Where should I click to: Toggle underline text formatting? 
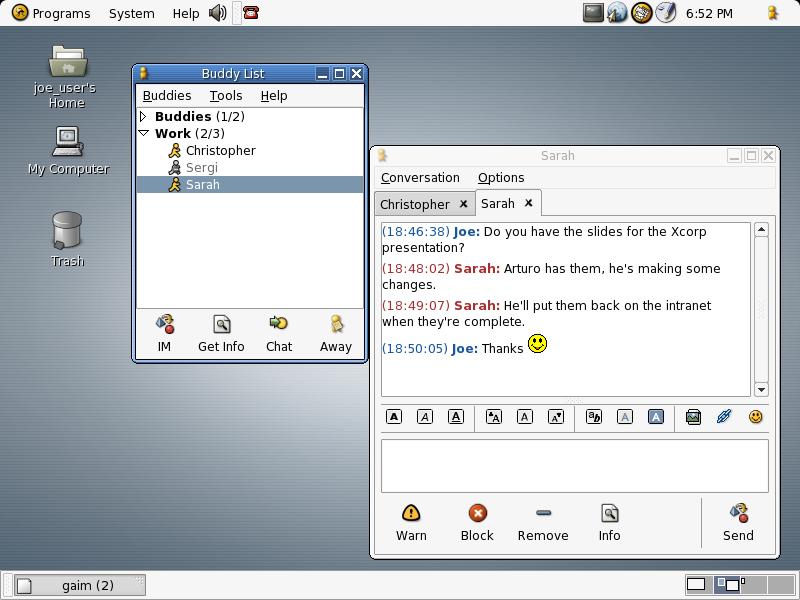click(x=456, y=417)
